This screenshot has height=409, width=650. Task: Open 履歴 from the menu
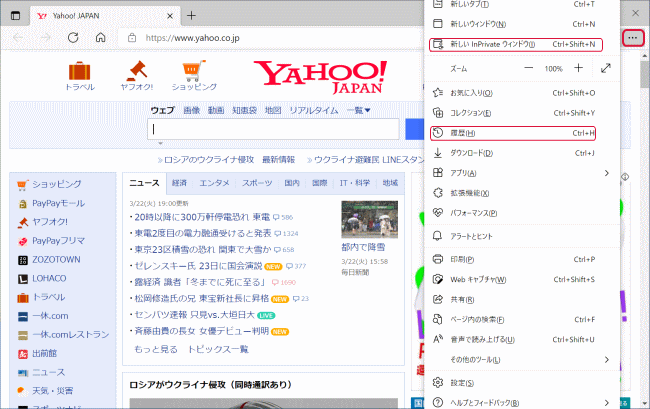(x=513, y=133)
